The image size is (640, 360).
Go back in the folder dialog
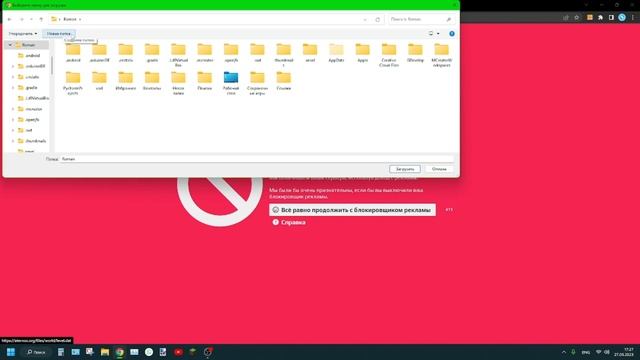[10, 19]
